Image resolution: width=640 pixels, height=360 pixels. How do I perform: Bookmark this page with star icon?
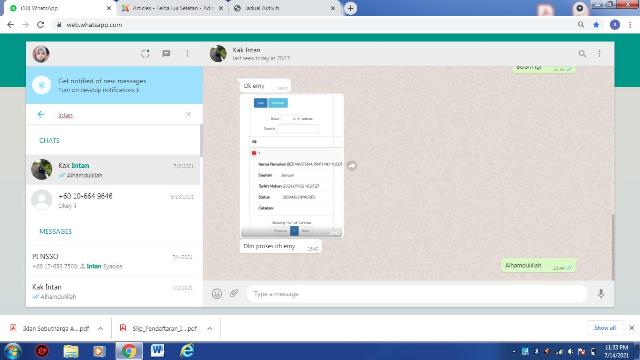click(596, 25)
